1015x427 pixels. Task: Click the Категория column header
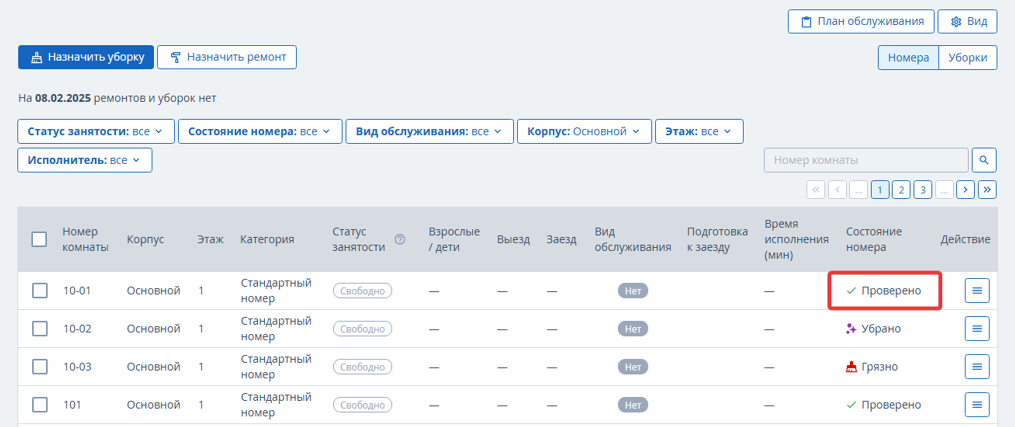pos(267,239)
